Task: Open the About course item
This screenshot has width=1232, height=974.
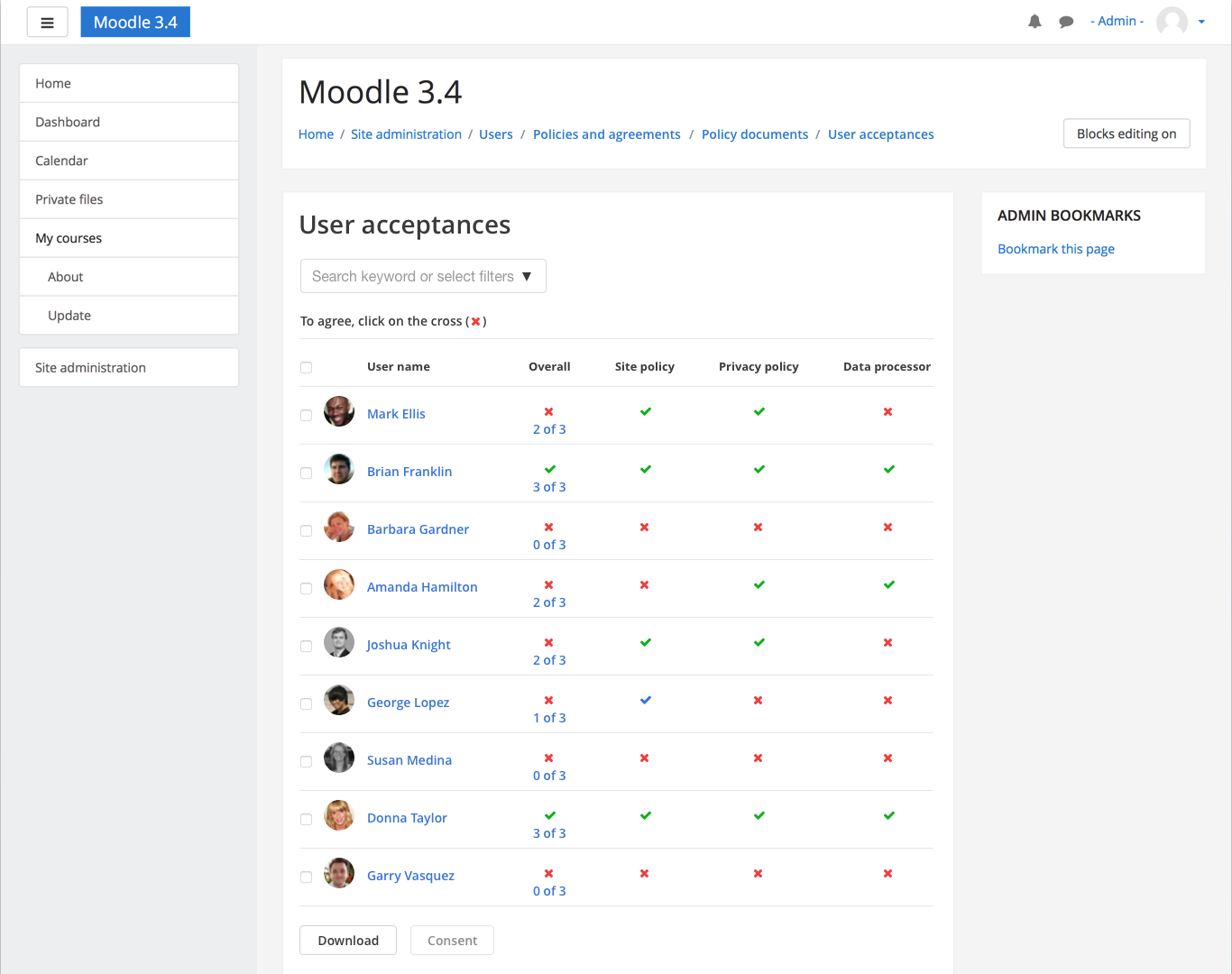Action: 129,277
